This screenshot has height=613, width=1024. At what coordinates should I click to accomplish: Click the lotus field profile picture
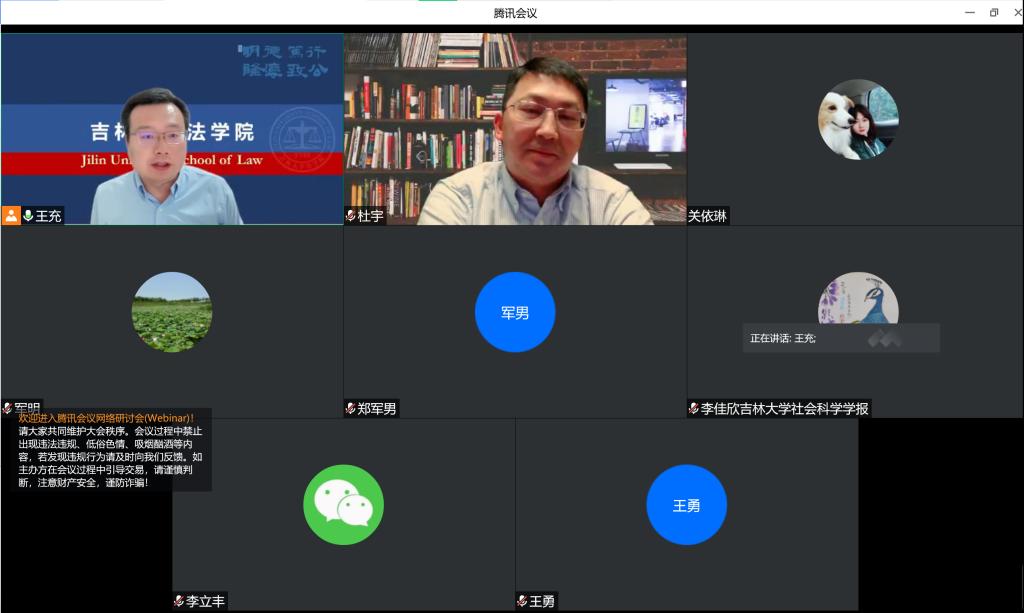pos(172,312)
